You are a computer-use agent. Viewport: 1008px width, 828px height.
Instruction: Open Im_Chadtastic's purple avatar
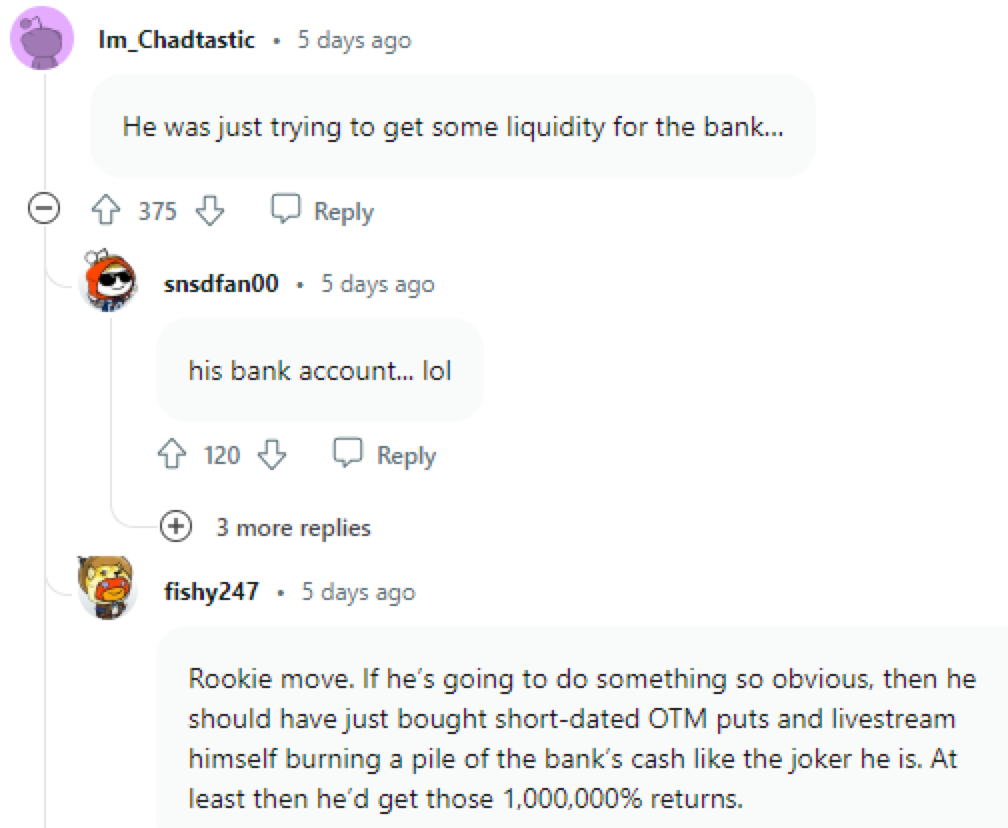[42, 39]
